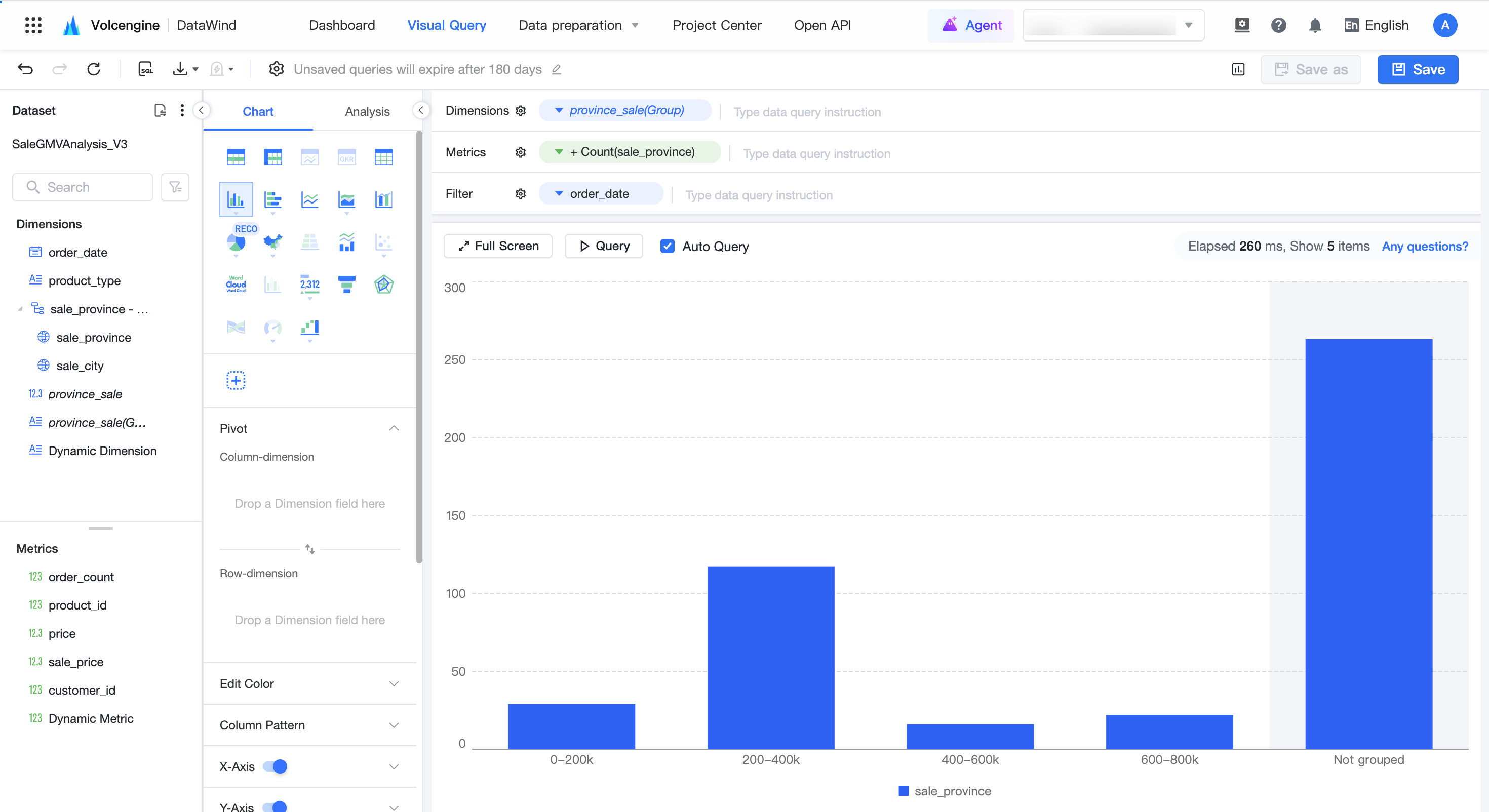
Task: Click the Full Screen button
Action: pyautogui.click(x=498, y=246)
